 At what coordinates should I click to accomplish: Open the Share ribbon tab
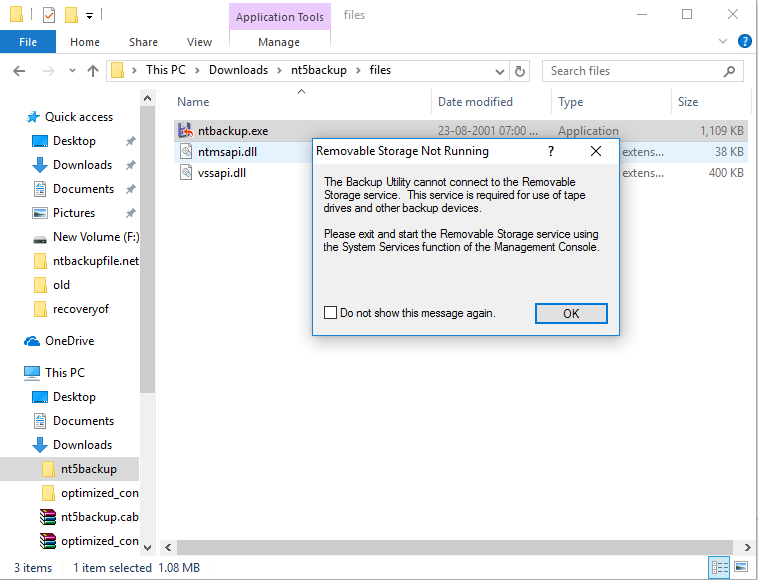(x=143, y=42)
